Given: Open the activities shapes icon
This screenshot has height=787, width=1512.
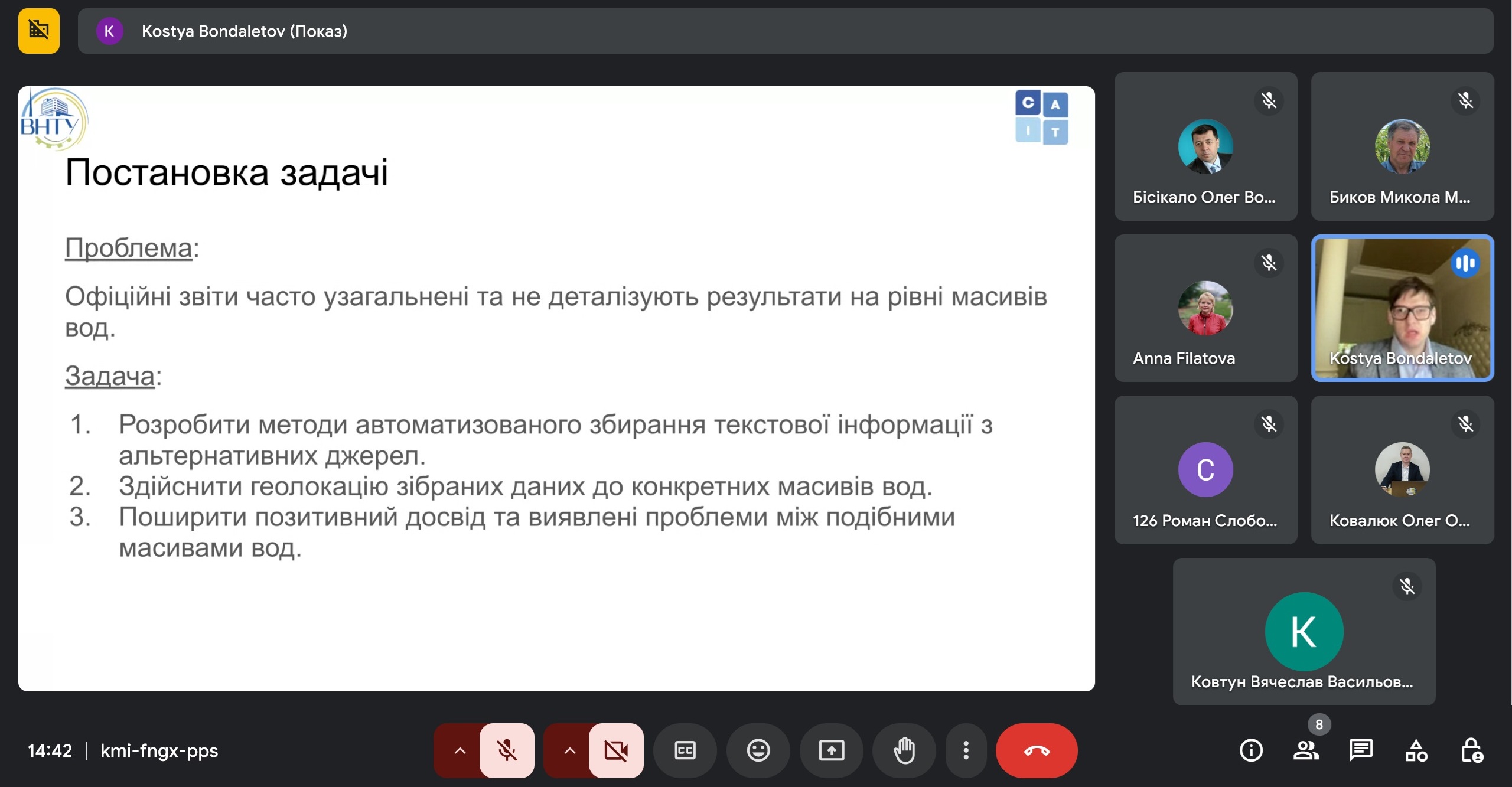Looking at the screenshot, I should coord(1416,750).
